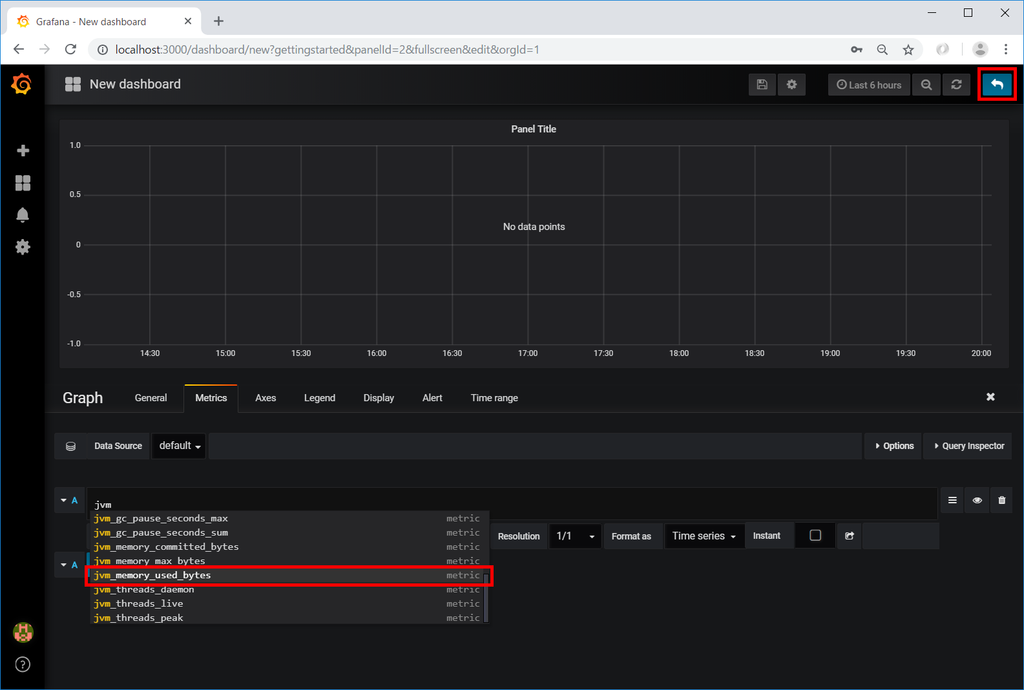Go back in browser history
The height and width of the screenshot is (690, 1024).
click(19, 50)
